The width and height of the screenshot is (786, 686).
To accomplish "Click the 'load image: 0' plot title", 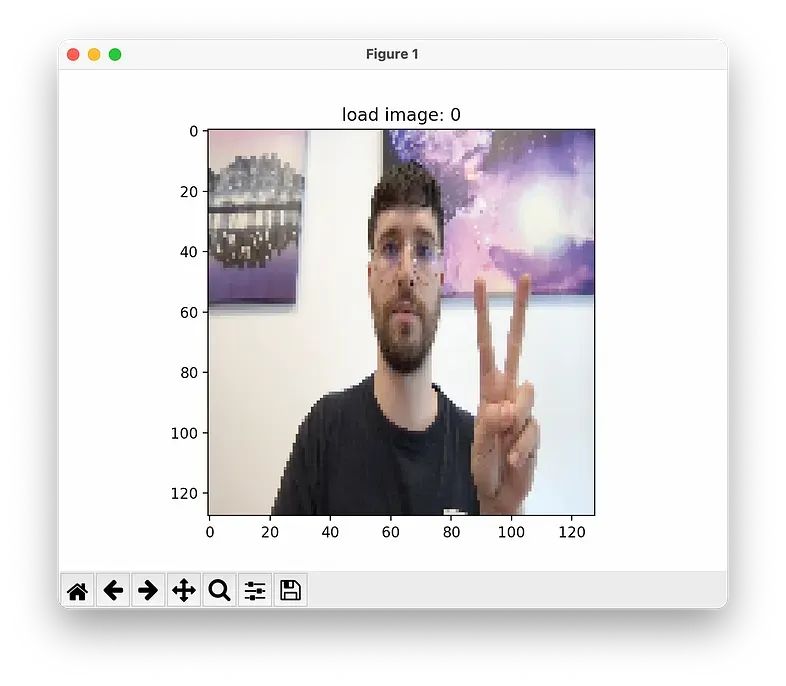I will [401, 115].
